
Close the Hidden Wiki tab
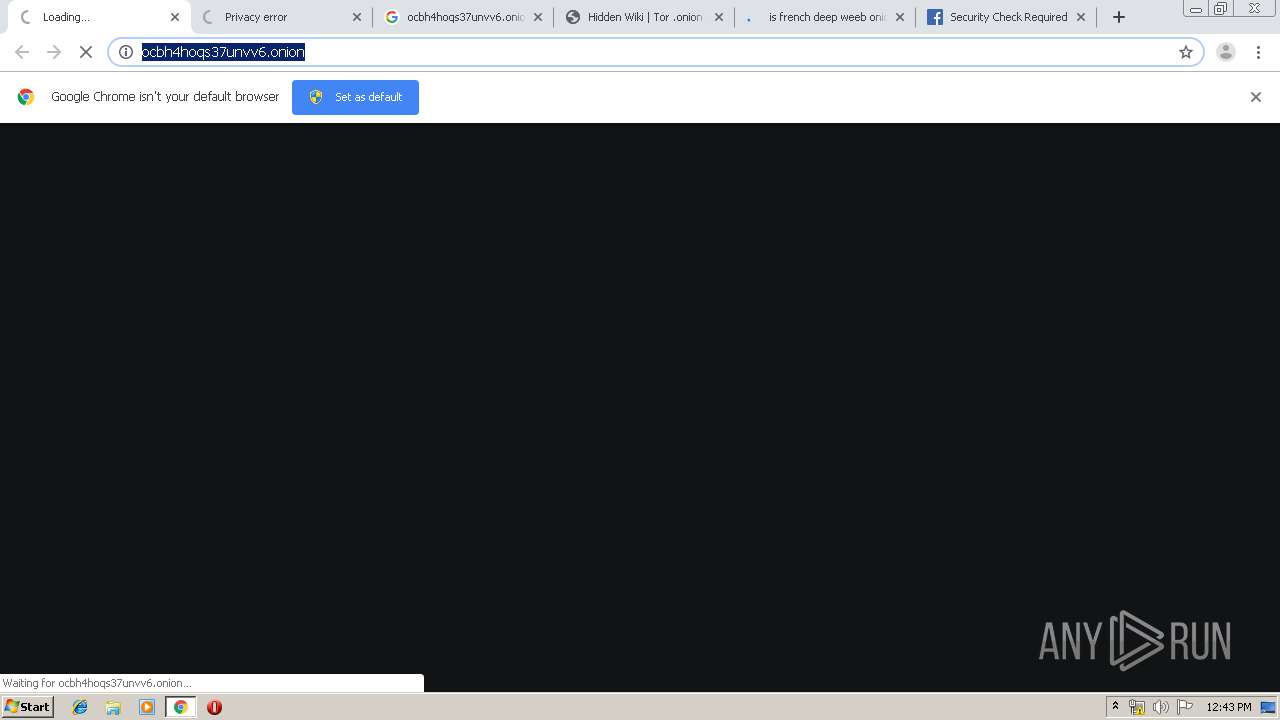[719, 17]
